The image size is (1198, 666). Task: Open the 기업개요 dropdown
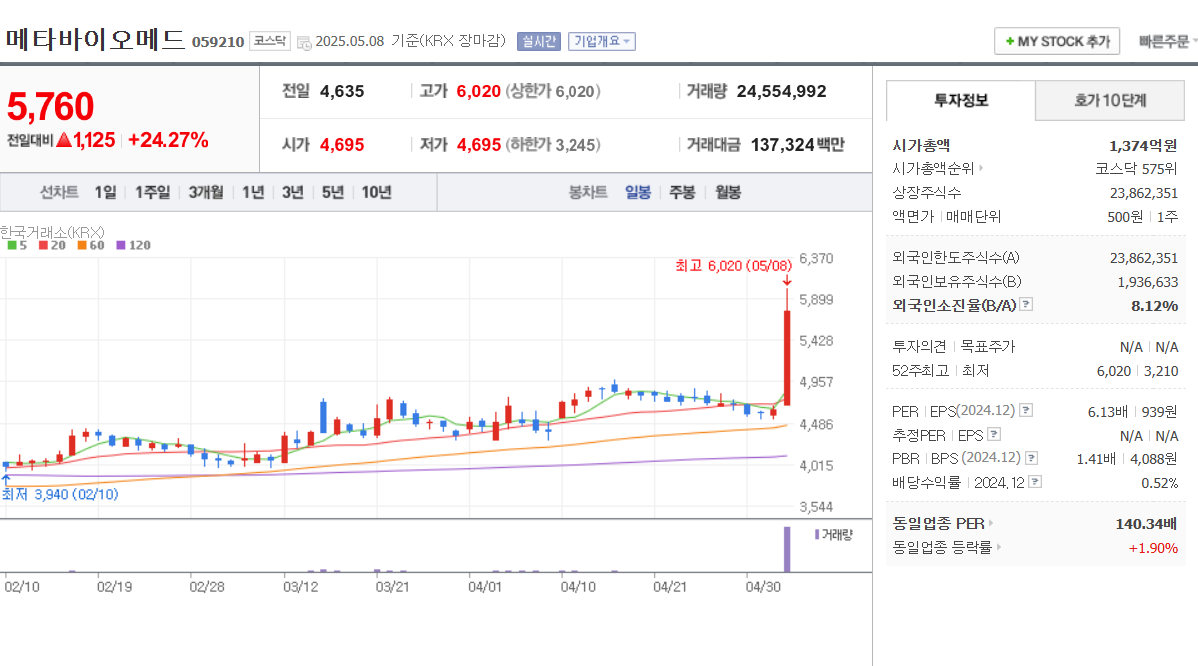601,41
